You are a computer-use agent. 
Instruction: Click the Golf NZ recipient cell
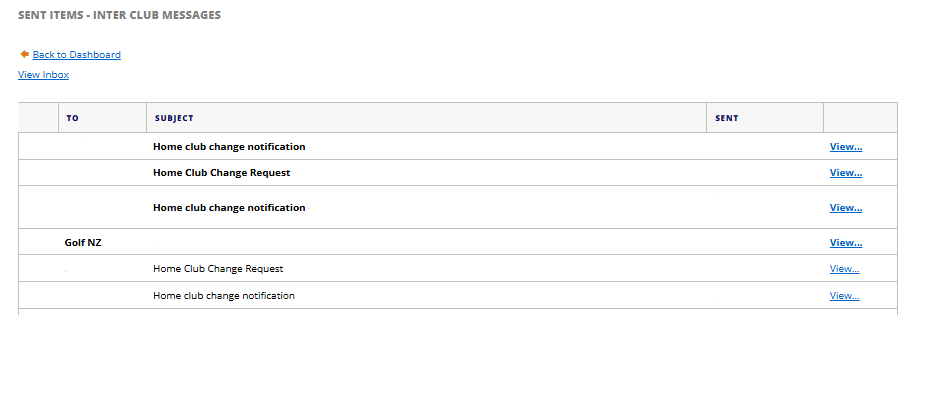coord(83,242)
